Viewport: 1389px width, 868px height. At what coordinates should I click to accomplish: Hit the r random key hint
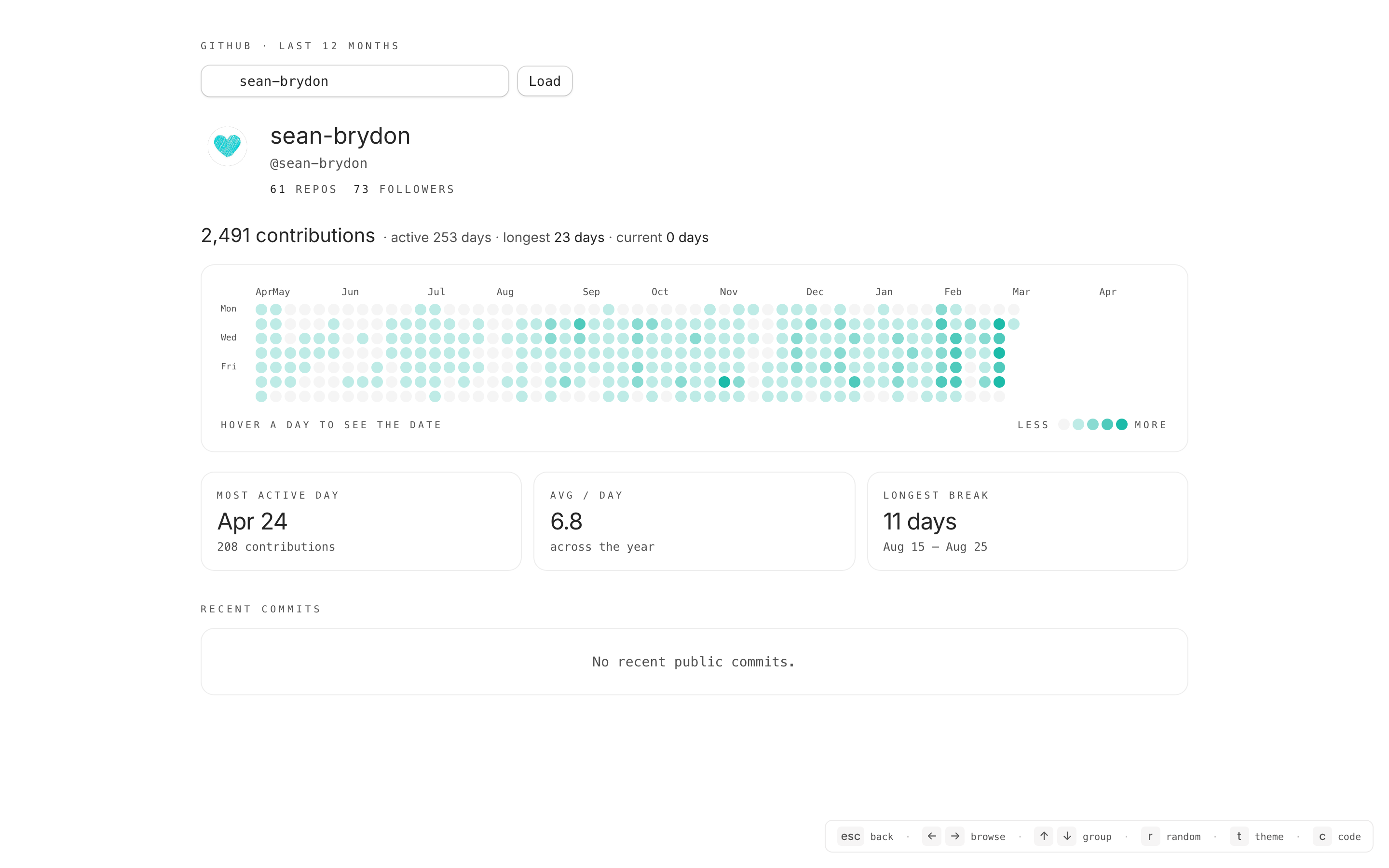coord(1150,836)
